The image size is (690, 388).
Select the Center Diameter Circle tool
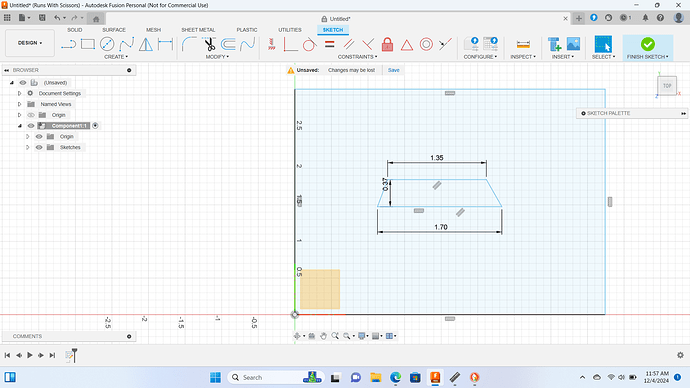point(107,44)
